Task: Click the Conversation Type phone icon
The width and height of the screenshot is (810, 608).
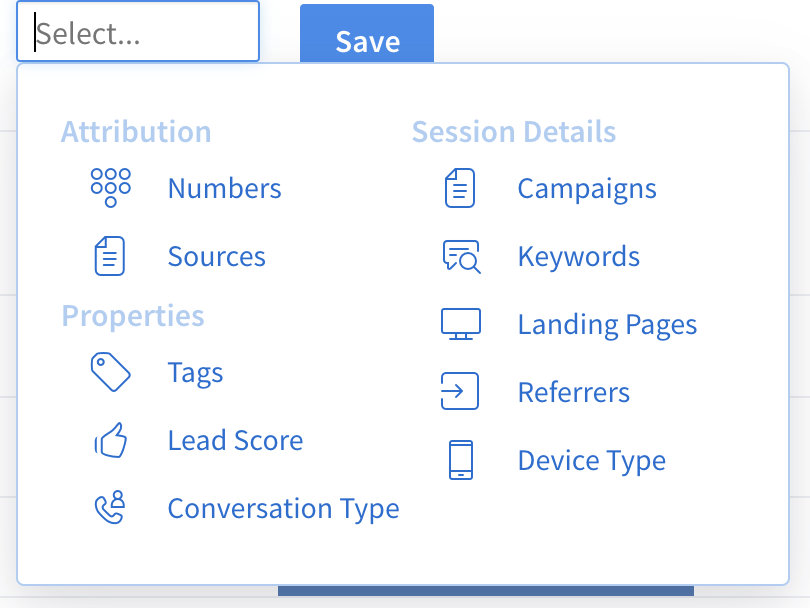Action: [110, 508]
